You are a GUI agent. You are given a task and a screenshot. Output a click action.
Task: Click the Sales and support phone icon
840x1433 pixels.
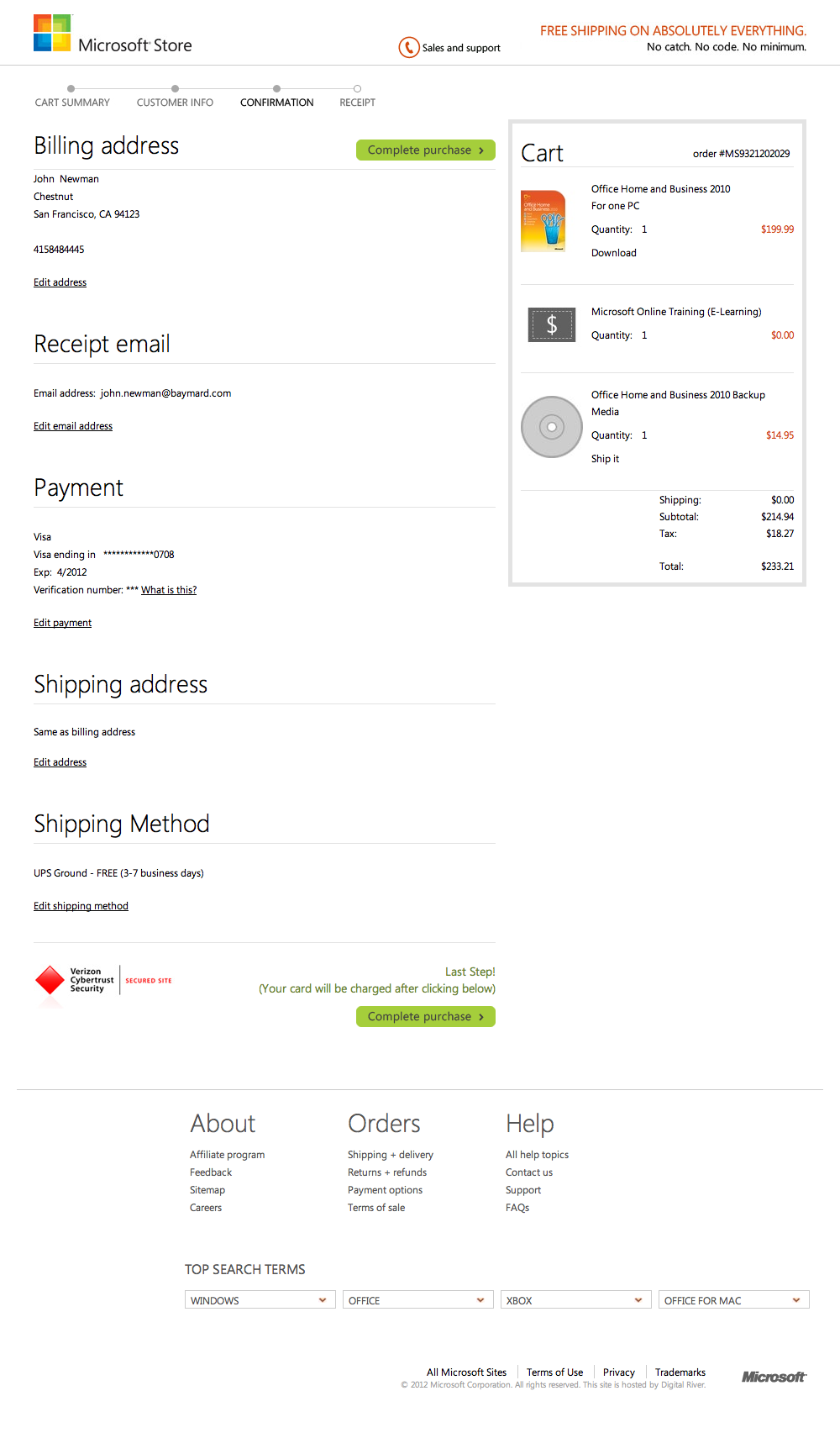tap(408, 48)
